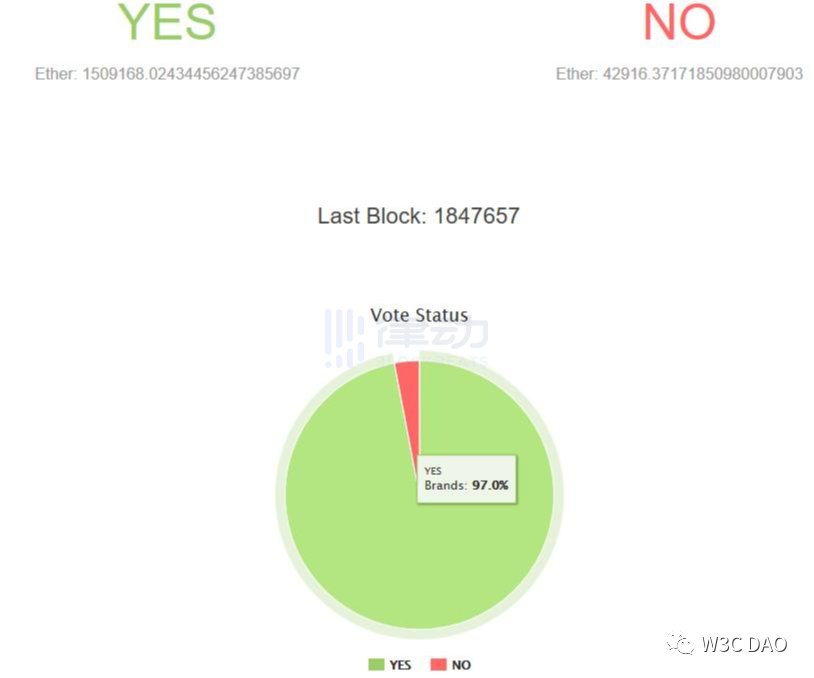Select the NO Ether amount text

[679, 74]
